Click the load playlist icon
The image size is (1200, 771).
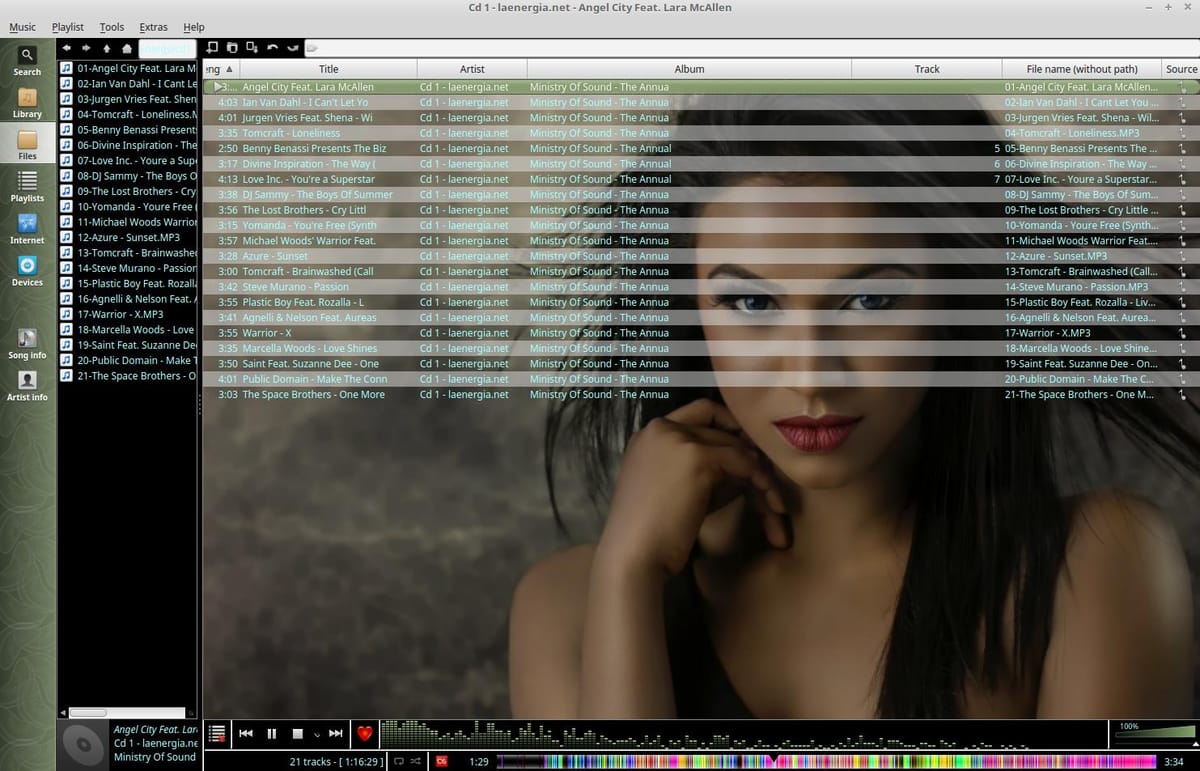[x=232, y=47]
